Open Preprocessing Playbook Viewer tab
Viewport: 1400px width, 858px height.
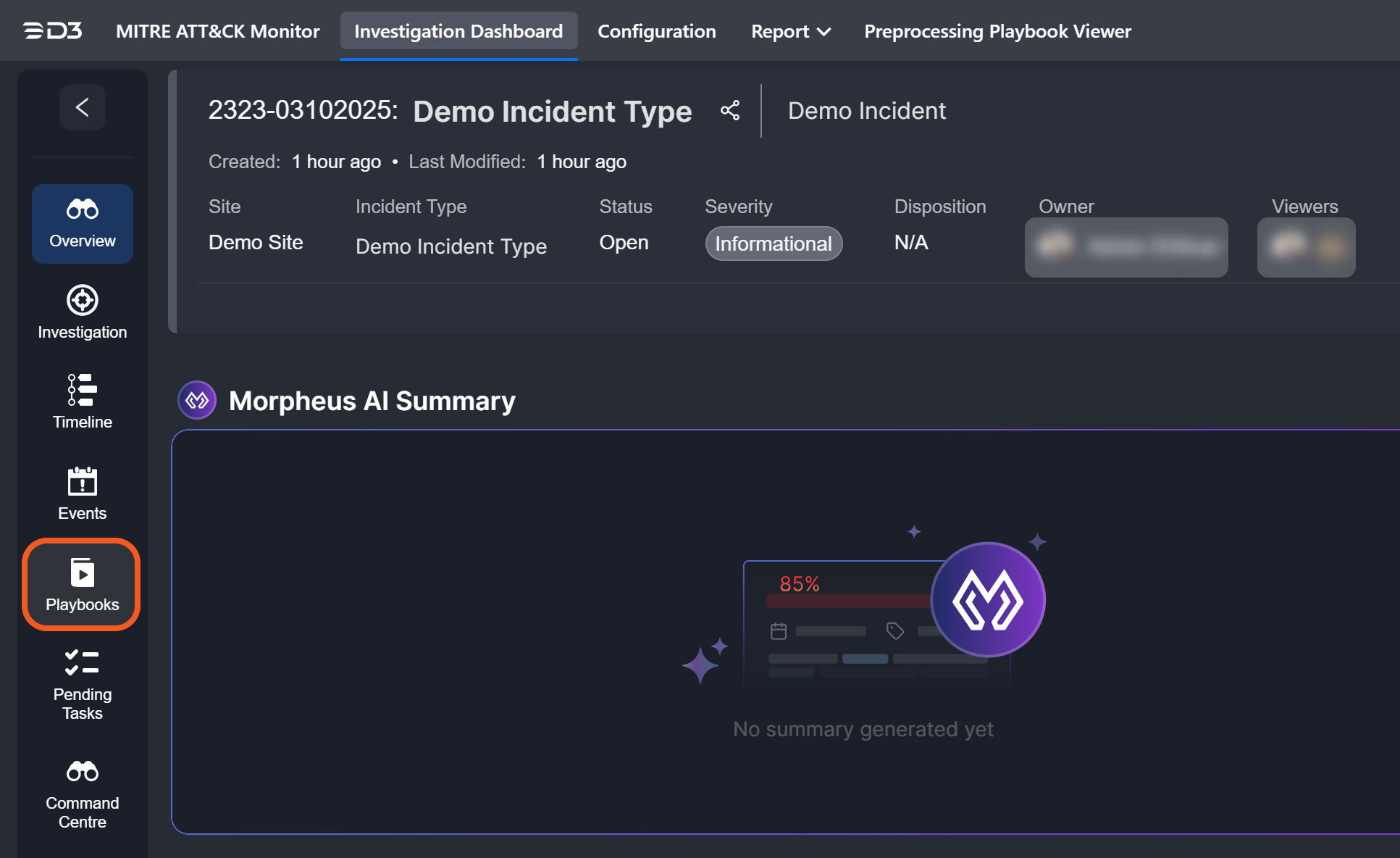pos(997,31)
